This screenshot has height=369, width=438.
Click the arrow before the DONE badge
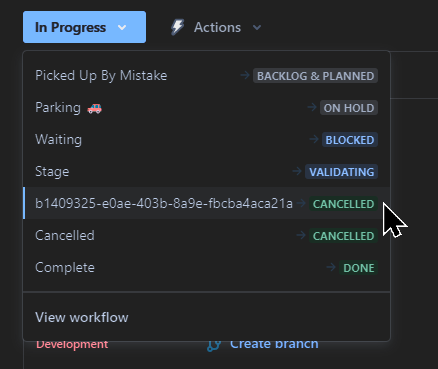point(331,267)
